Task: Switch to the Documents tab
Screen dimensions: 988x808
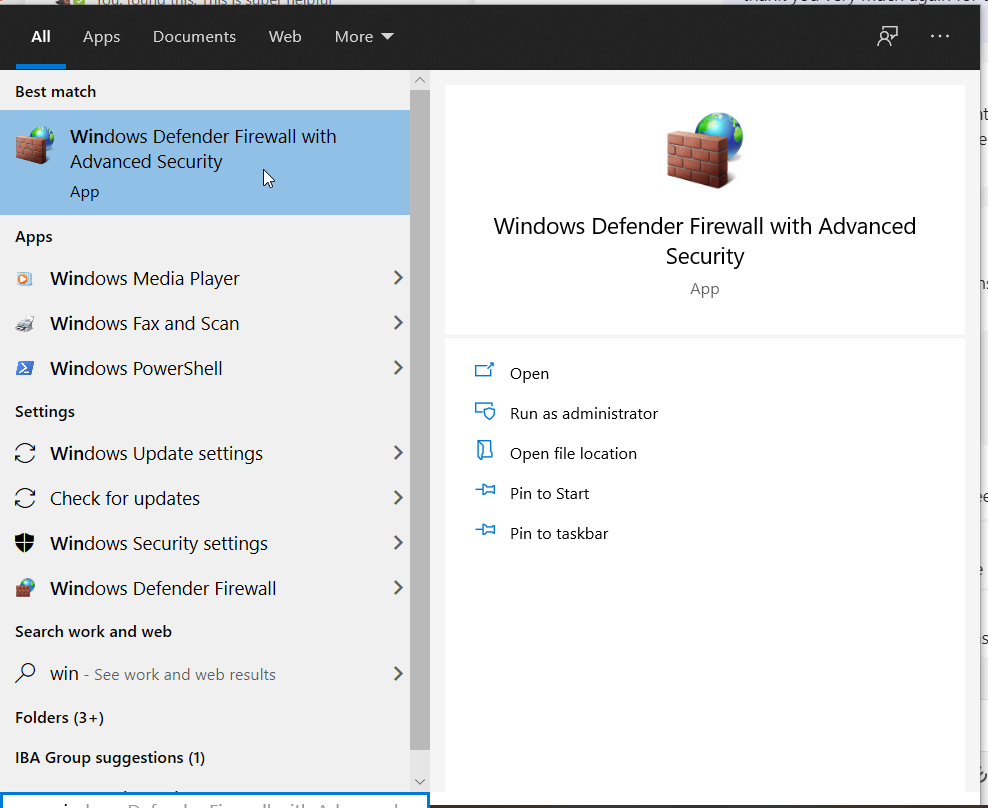Action: click(194, 37)
